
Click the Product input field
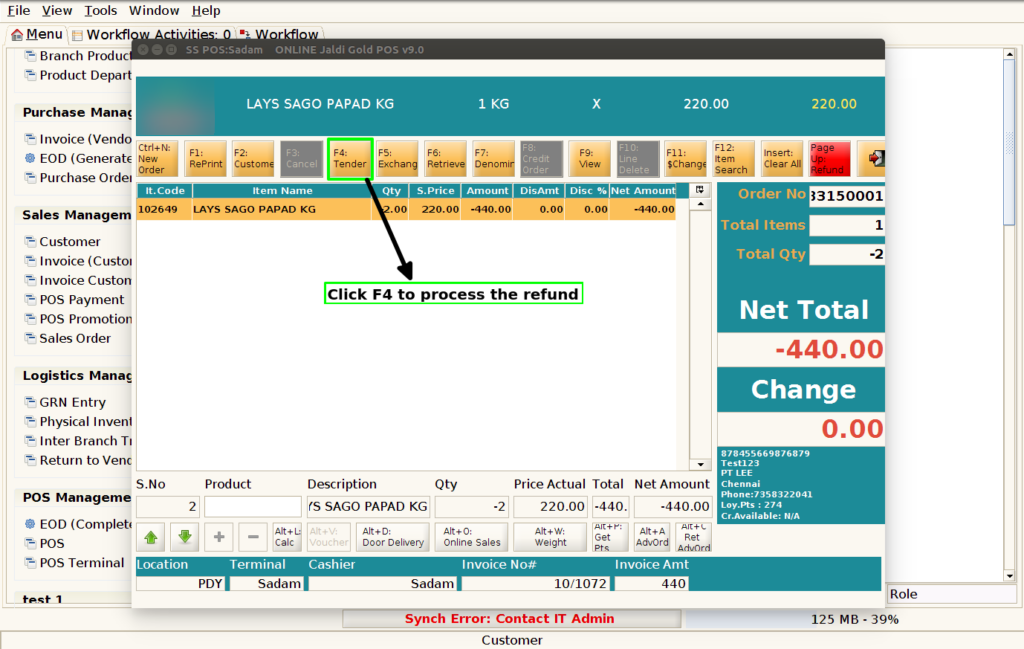[x=253, y=507]
